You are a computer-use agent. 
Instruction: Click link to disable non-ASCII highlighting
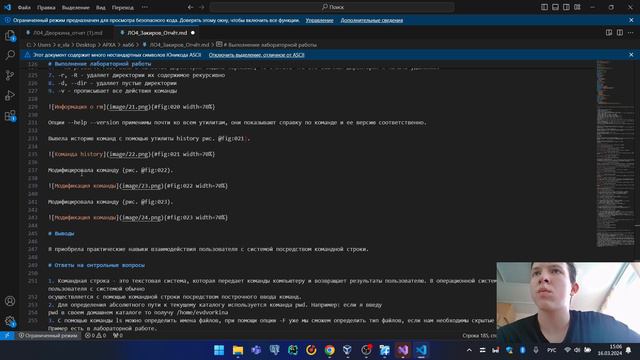coord(256,55)
